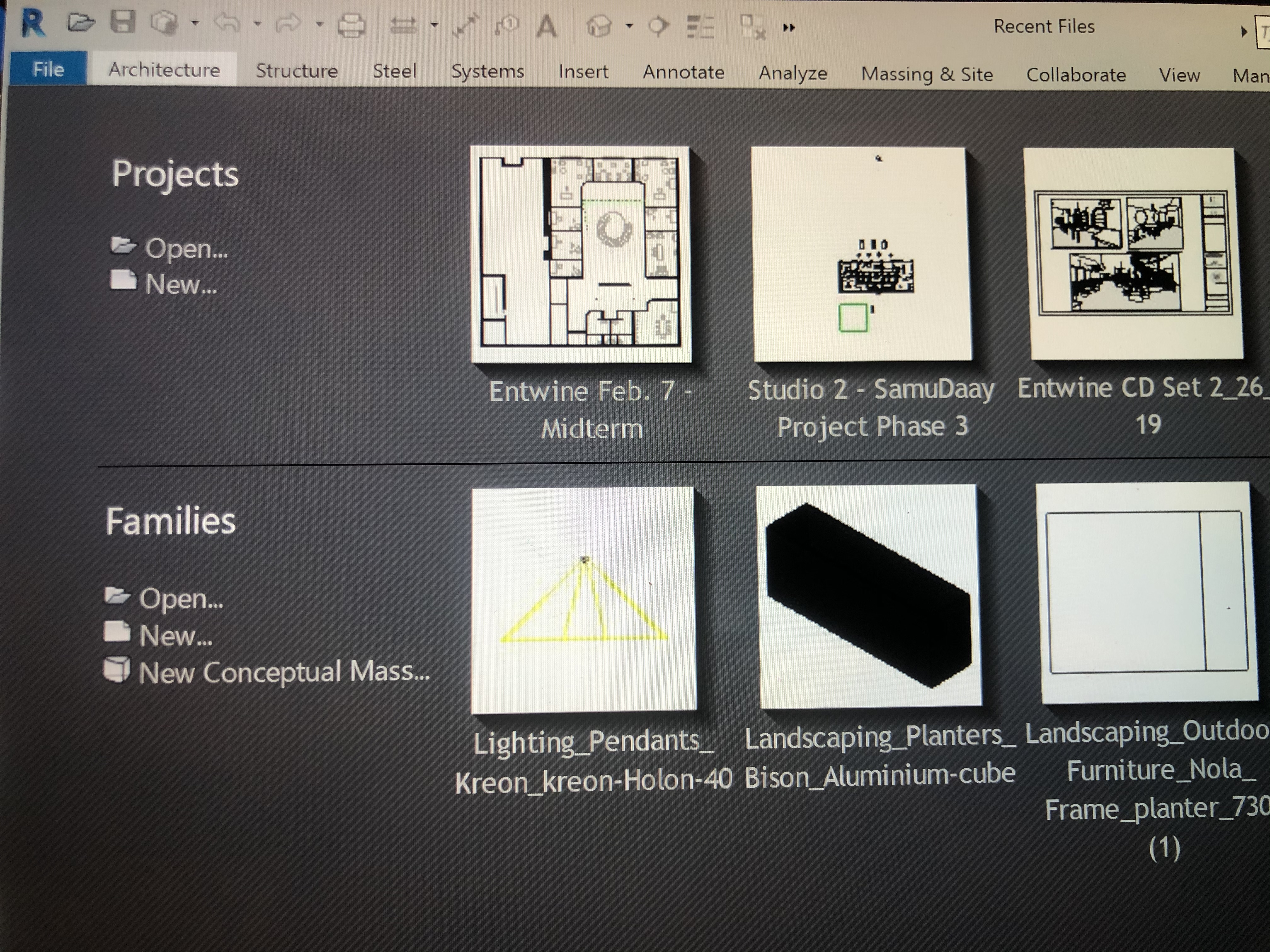The width and height of the screenshot is (1270, 952).
Task: Expand hidden quick access toolbar items
Action: (x=789, y=27)
